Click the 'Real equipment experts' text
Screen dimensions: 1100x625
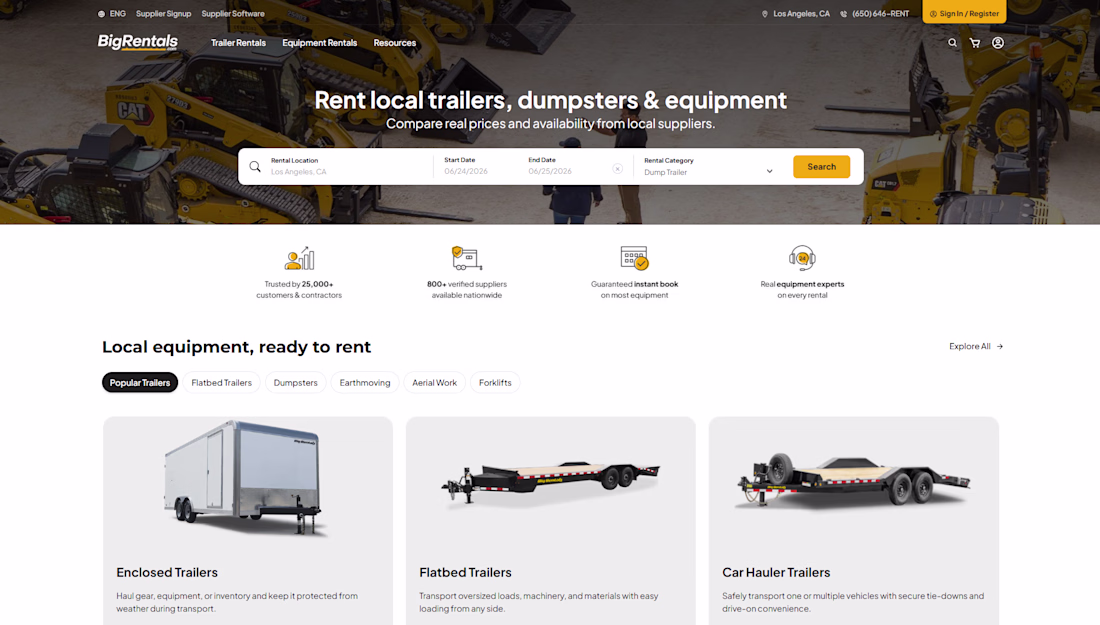pos(802,284)
